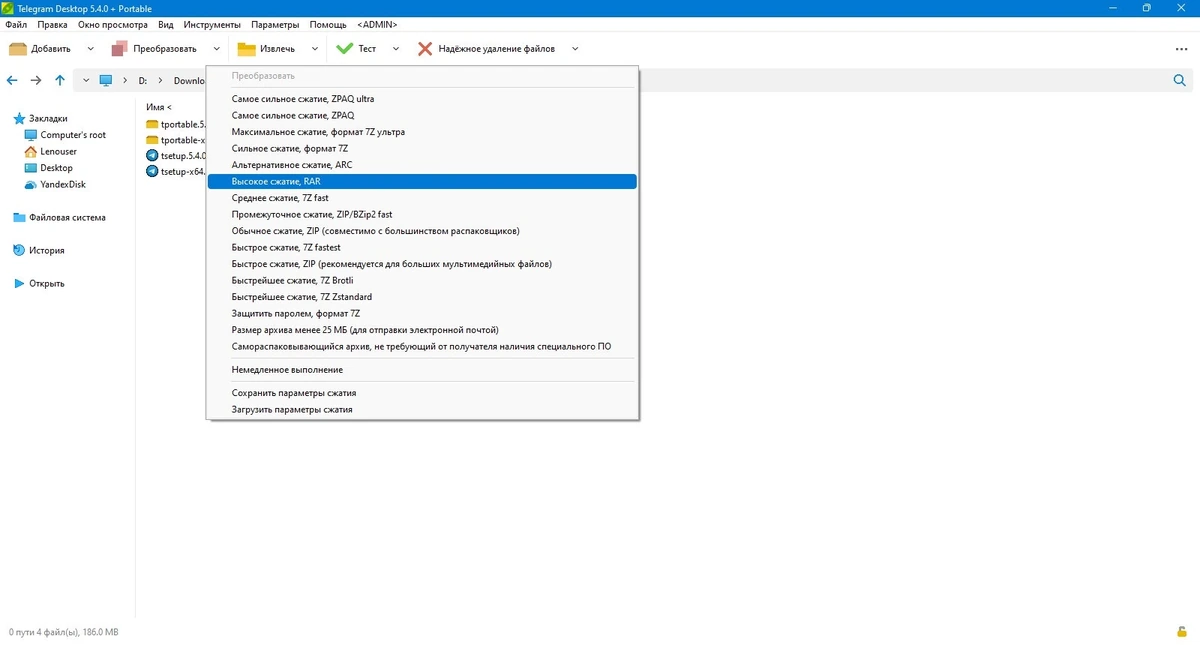Image resolution: width=1200 pixels, height=645 pixels.
Task: Click the D: breadcrumb segment
Action: tap(142, 80)
